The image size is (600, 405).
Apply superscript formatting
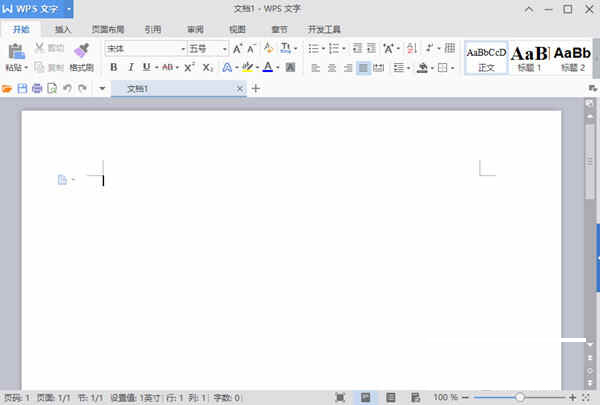click(189, 67)
